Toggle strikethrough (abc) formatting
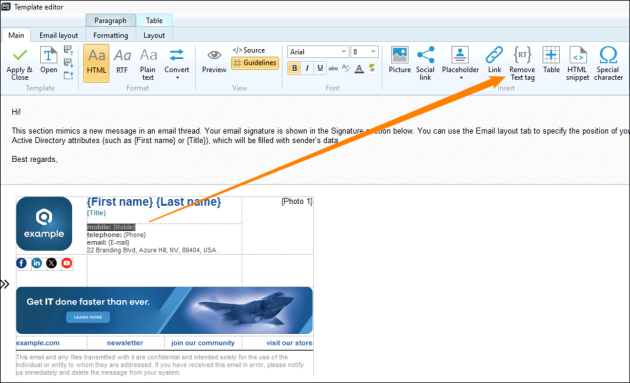The width and height of the screenshot is (630, 383). [x=333, y=68]
